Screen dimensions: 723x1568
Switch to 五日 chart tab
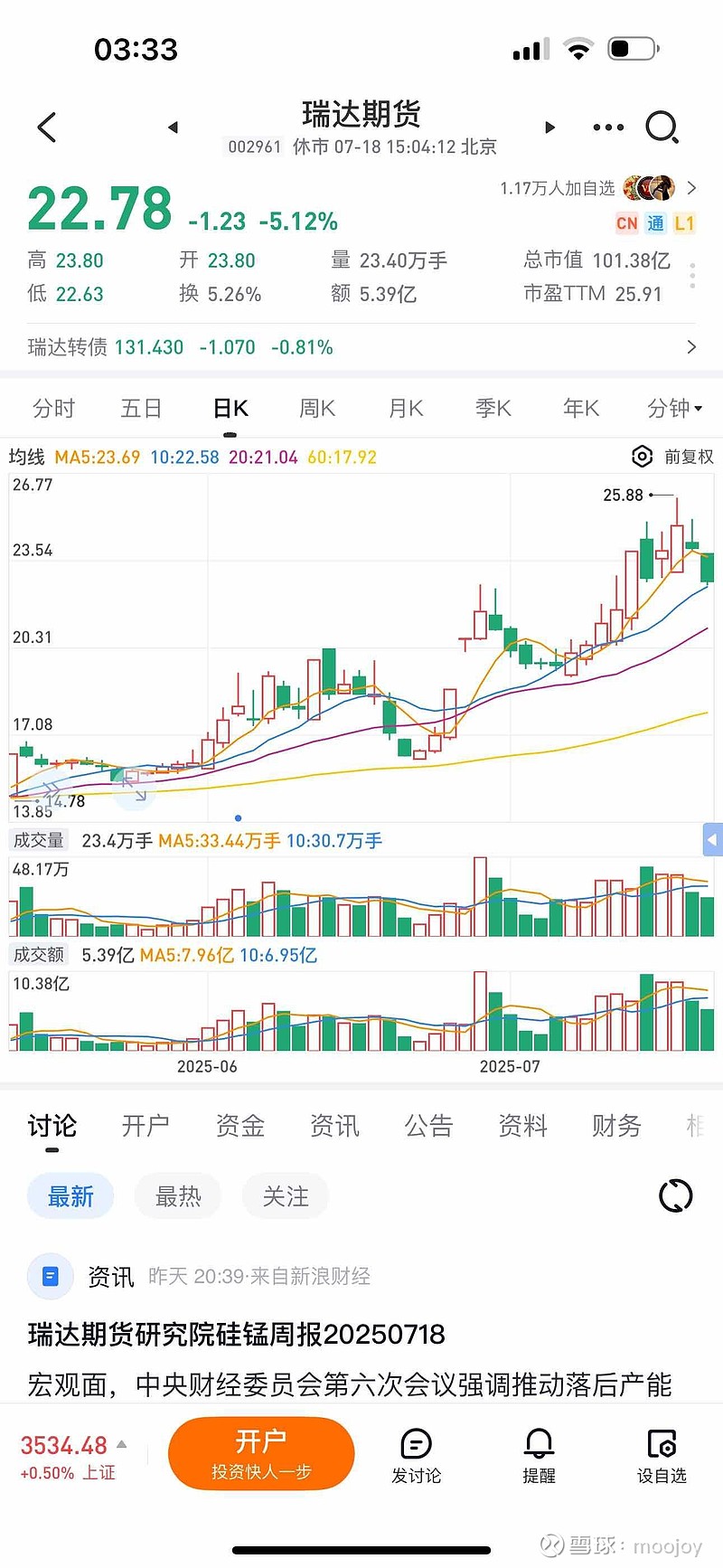[141, 409]
